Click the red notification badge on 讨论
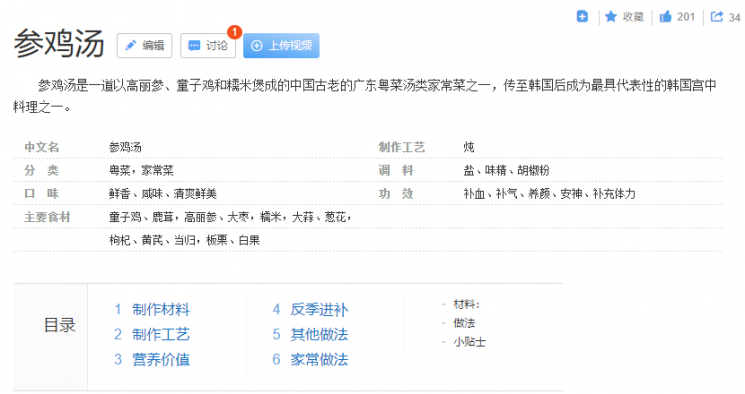Viewport: 745px width, 394px height. (x=234, y=32)
